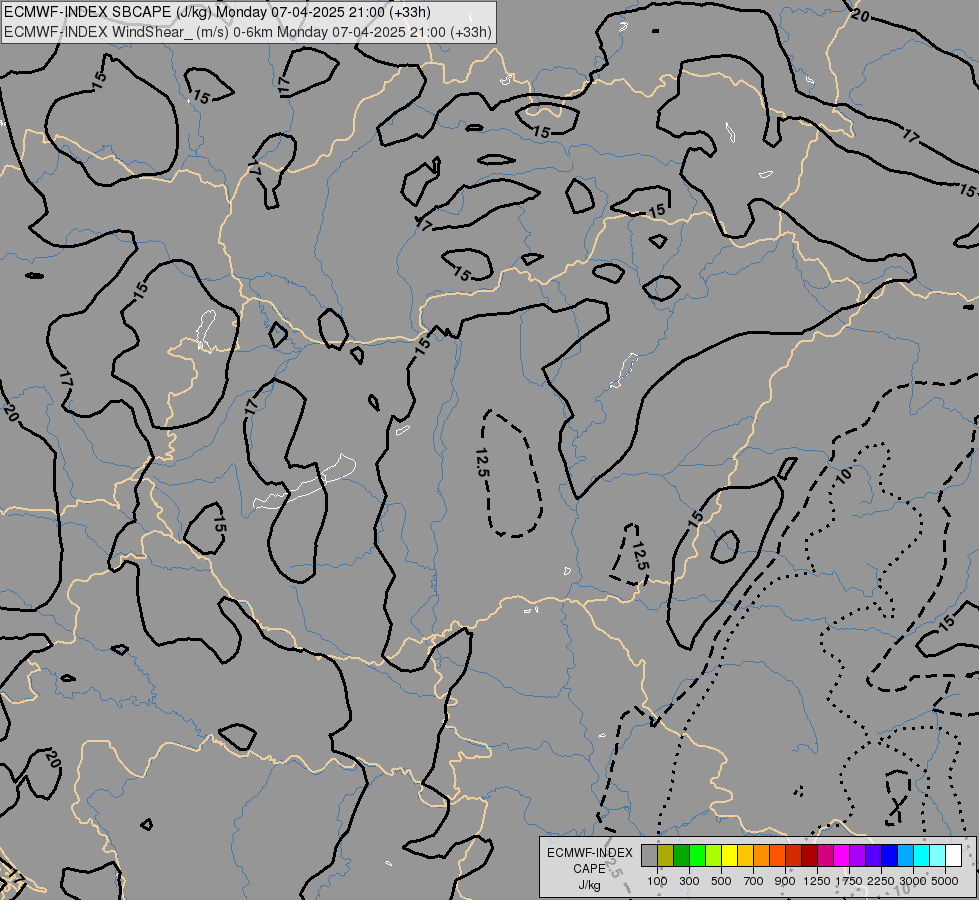Click the legend value 300
The height and width of the screenshot is (900, 979).
tap(689, 881)
